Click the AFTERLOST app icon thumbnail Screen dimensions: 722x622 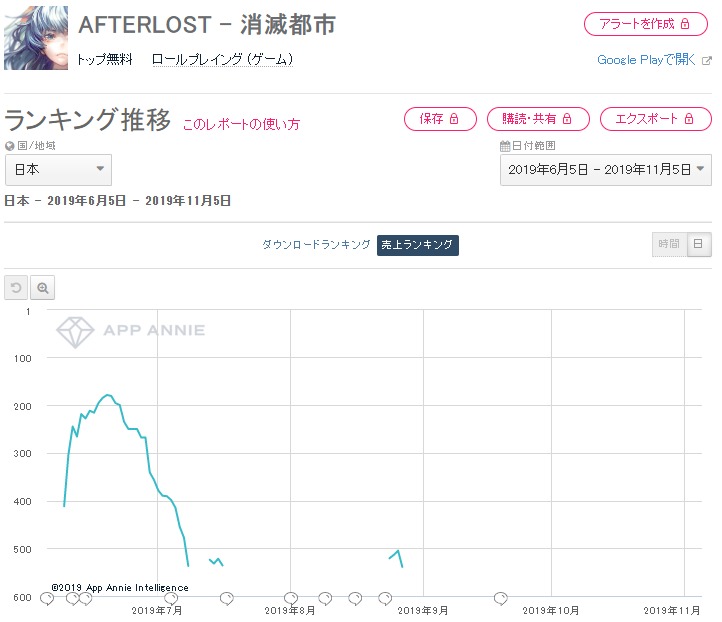coord(36,38)
